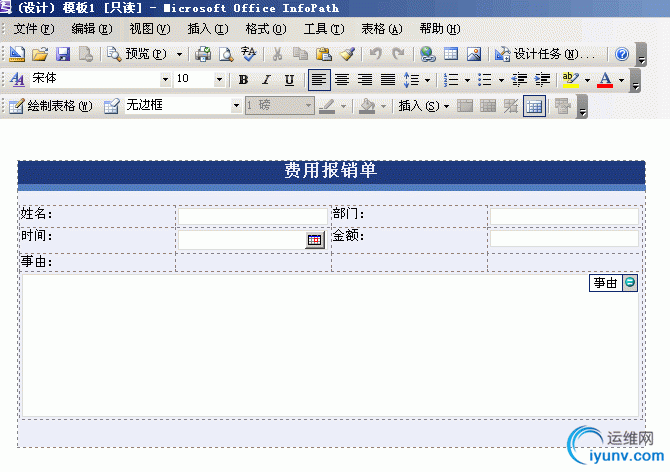Set align right
670x472 pixels.
[x=365, y=80]
